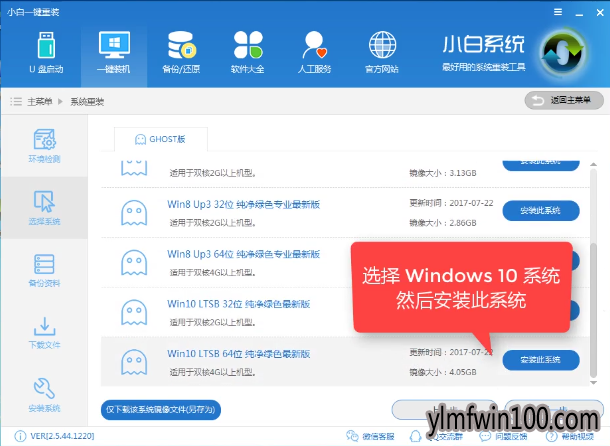Open the U盘启动 tool
Screen dimensions: 610x446
pyautogui.click(x=46, y=52)
